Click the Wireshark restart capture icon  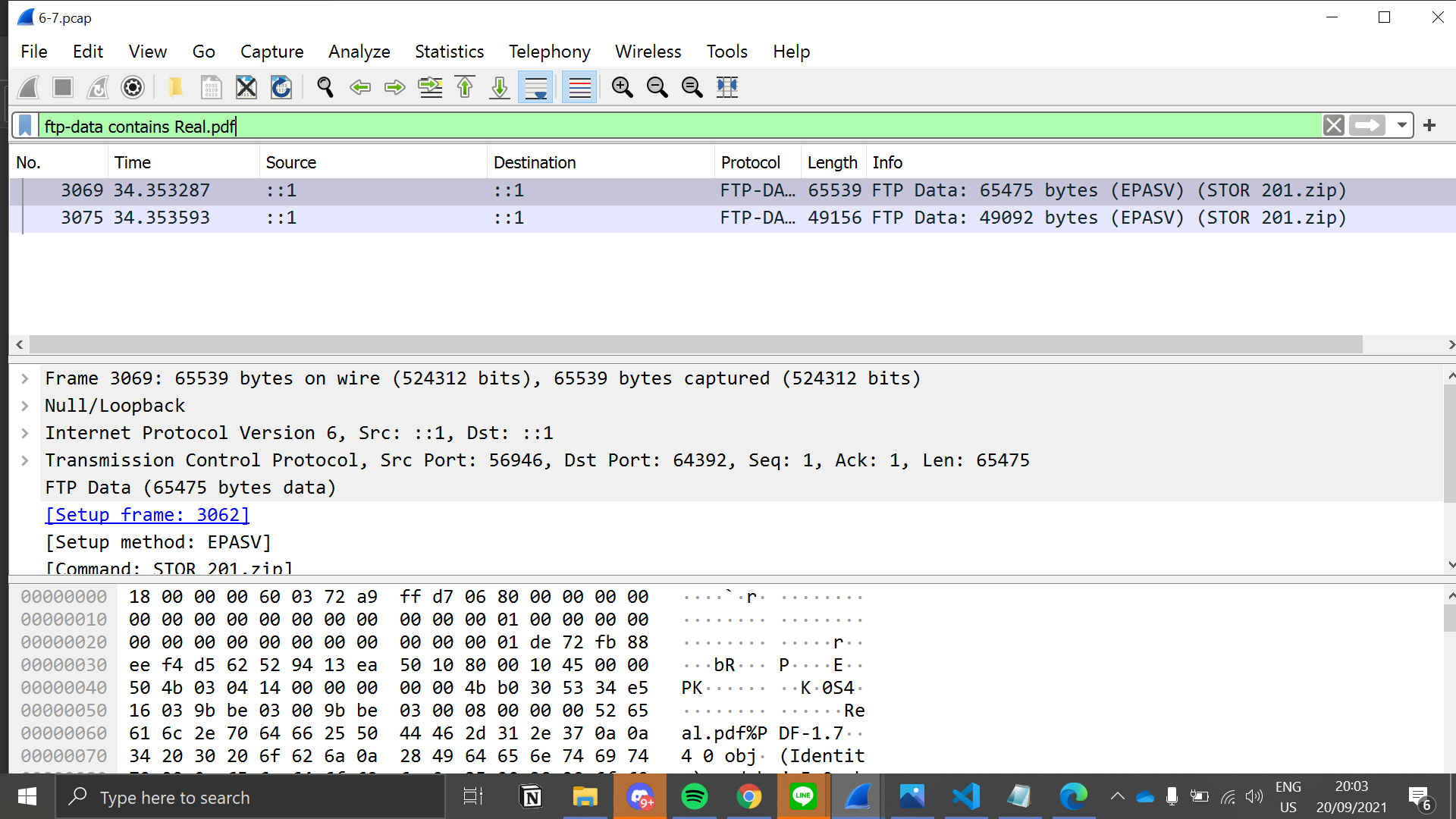tap(97, 87)
